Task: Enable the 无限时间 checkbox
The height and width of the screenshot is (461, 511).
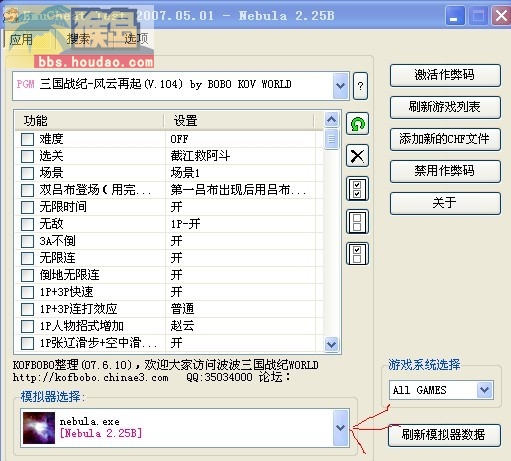Action: point(27,207)
